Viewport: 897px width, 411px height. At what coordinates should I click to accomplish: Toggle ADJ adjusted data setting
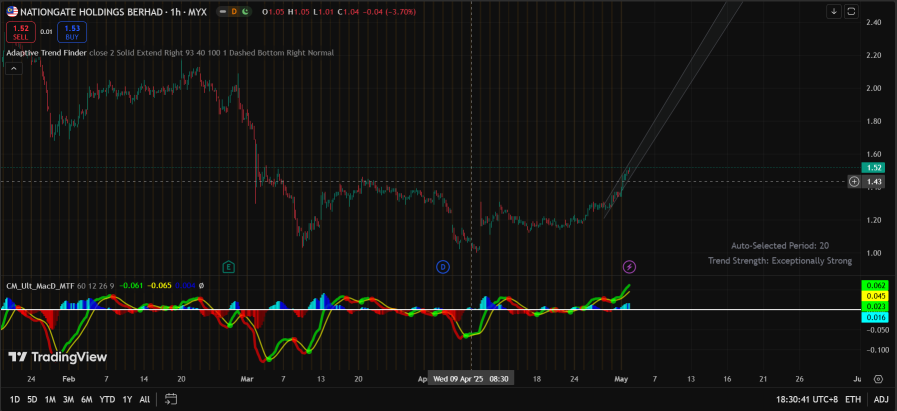[881, 399]
